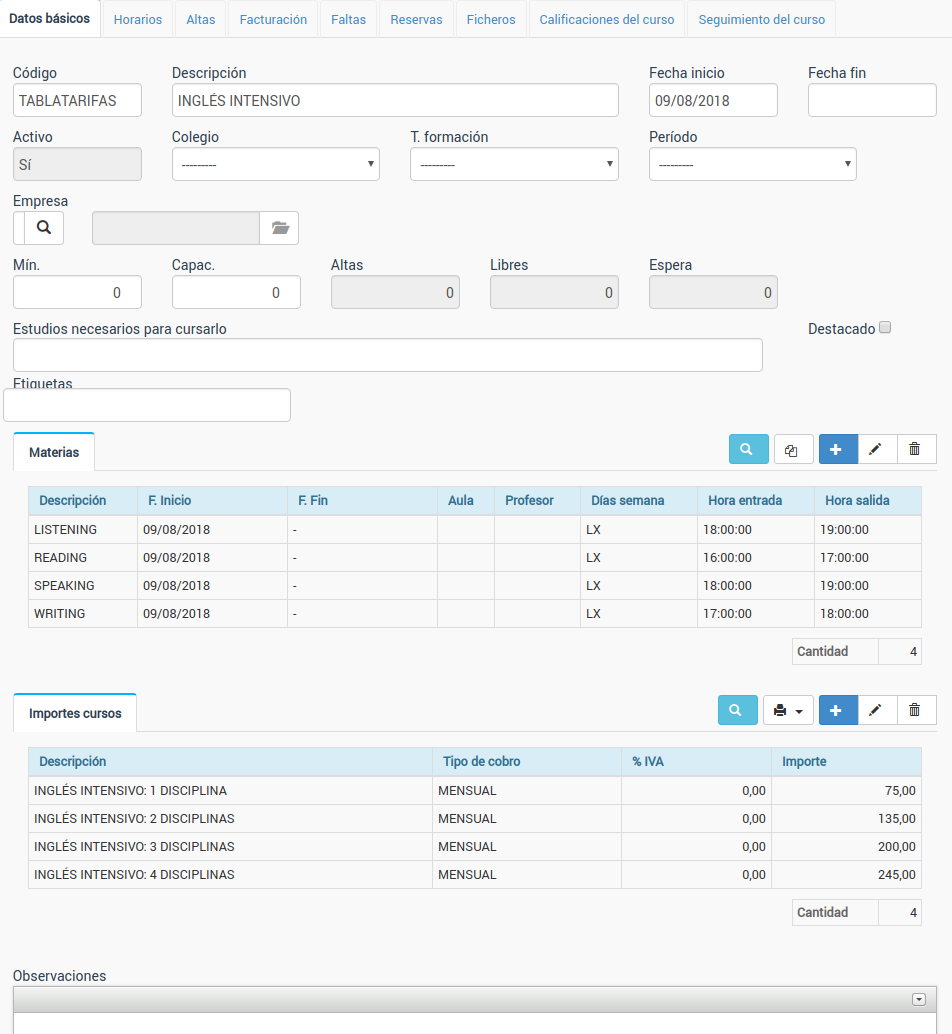Add a new importe with plus icon
Viewport: 952px width, 1034px height.
pos(837,711)
